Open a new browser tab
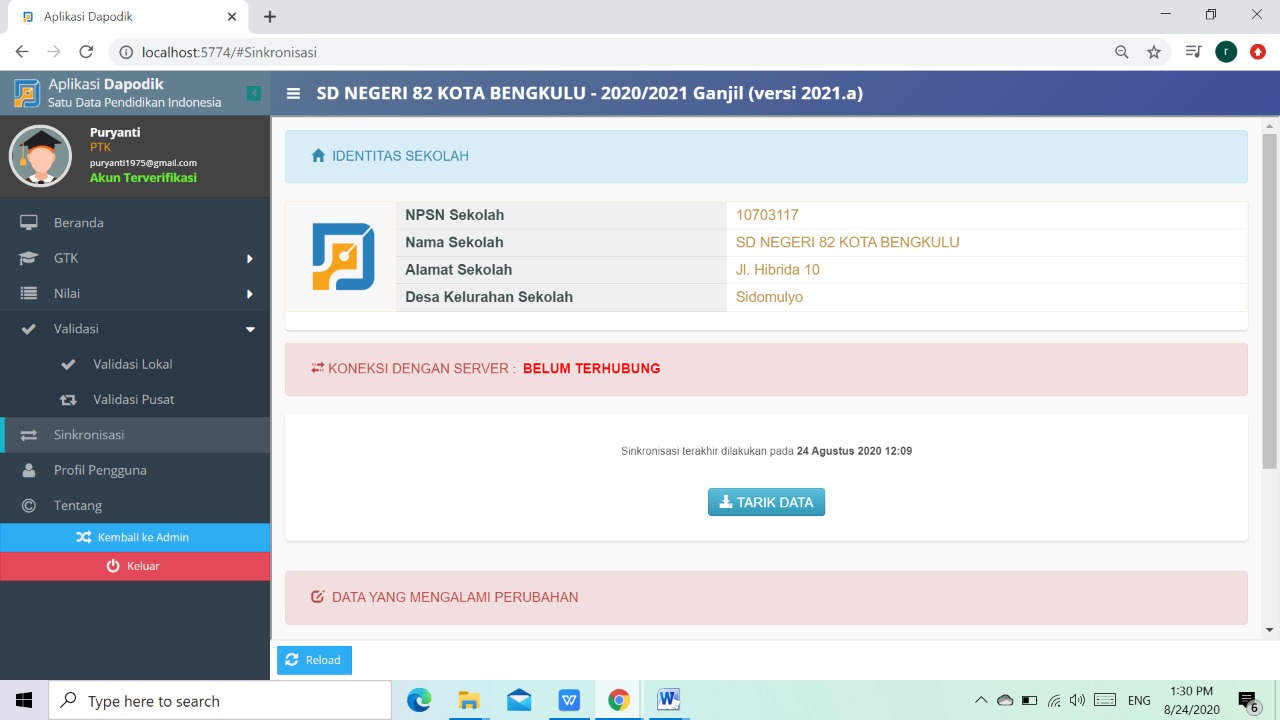This screenshot has width=1280, height=720. (x=270, y=16)
